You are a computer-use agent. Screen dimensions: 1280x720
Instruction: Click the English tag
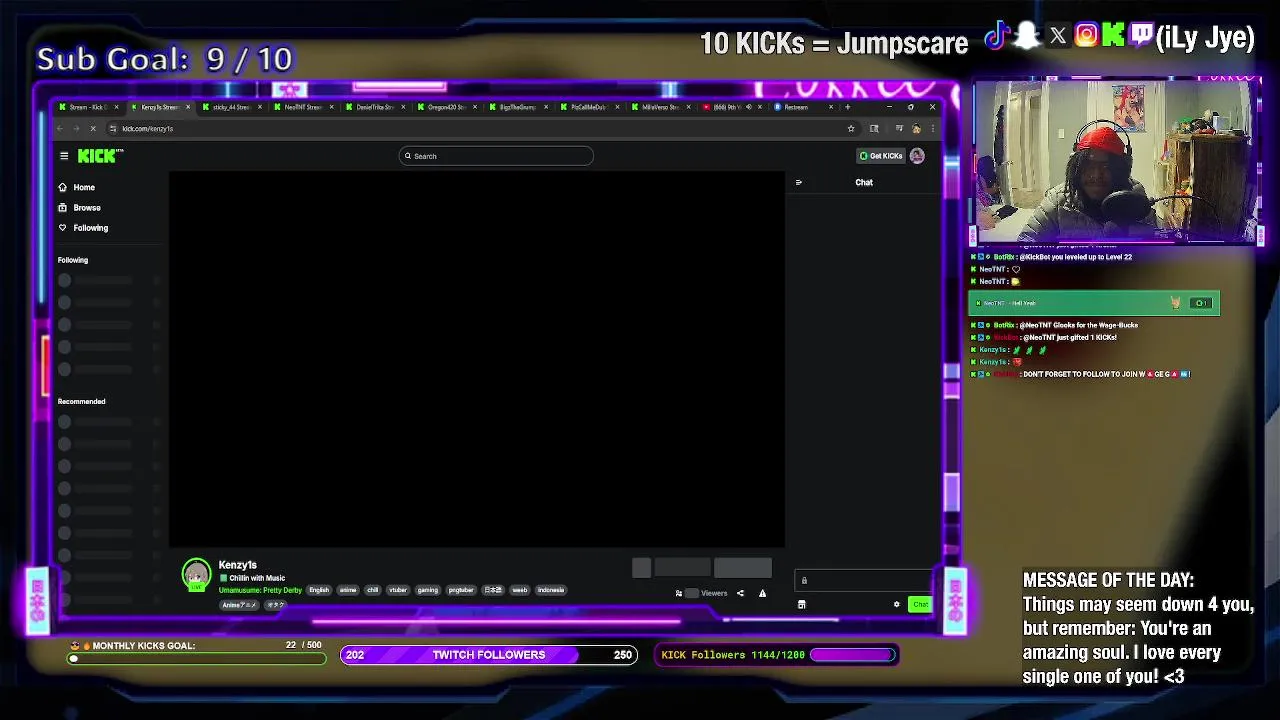pyautogui.click(x=319, y=590)
